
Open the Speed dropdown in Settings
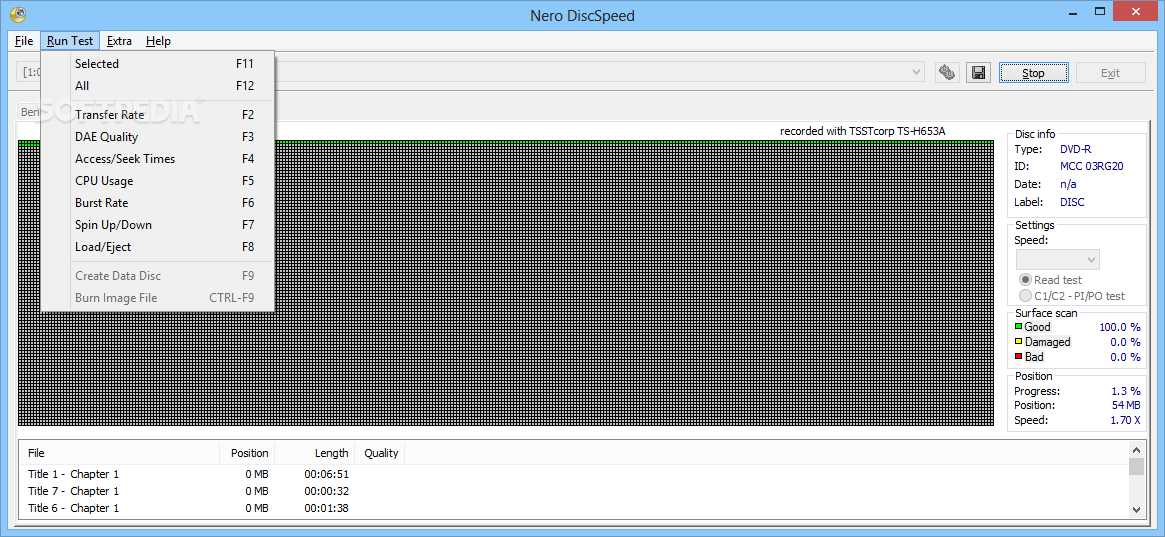[1057, 259]
